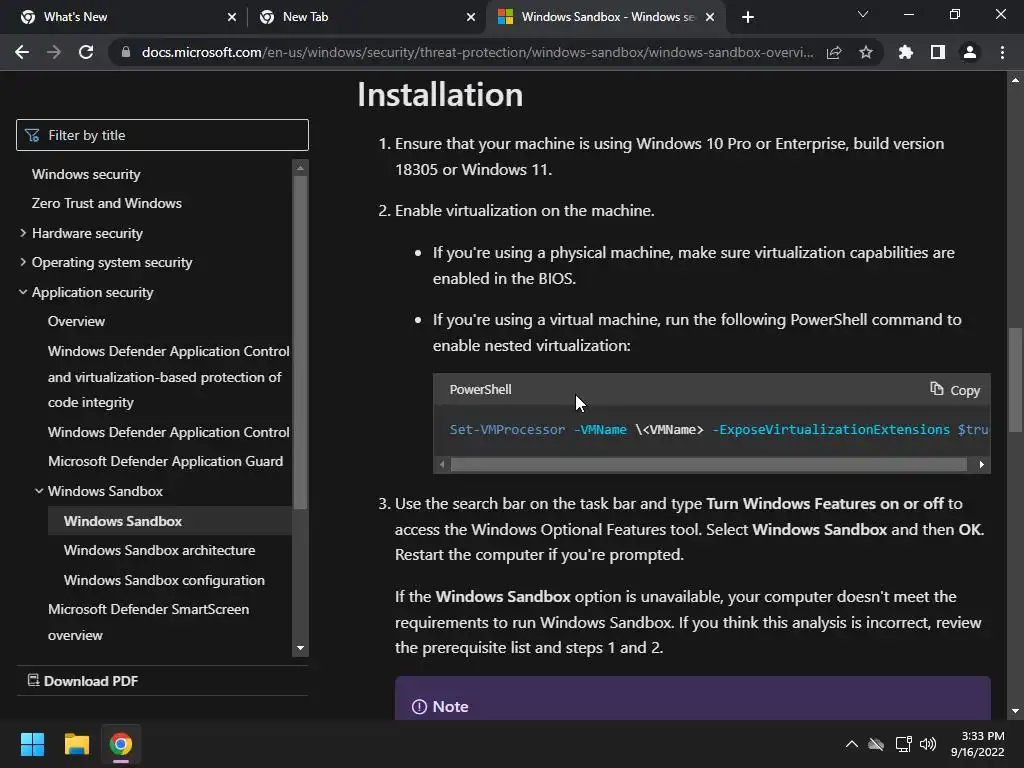Open File Explorer from taskbar

click(x=76, y=744)
